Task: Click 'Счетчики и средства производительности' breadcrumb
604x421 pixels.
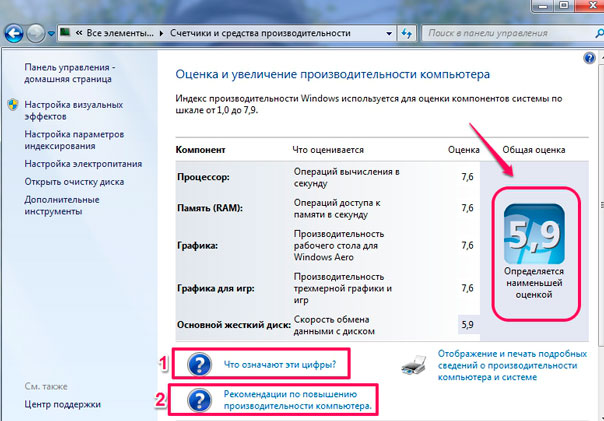Action: coord(260,33)
